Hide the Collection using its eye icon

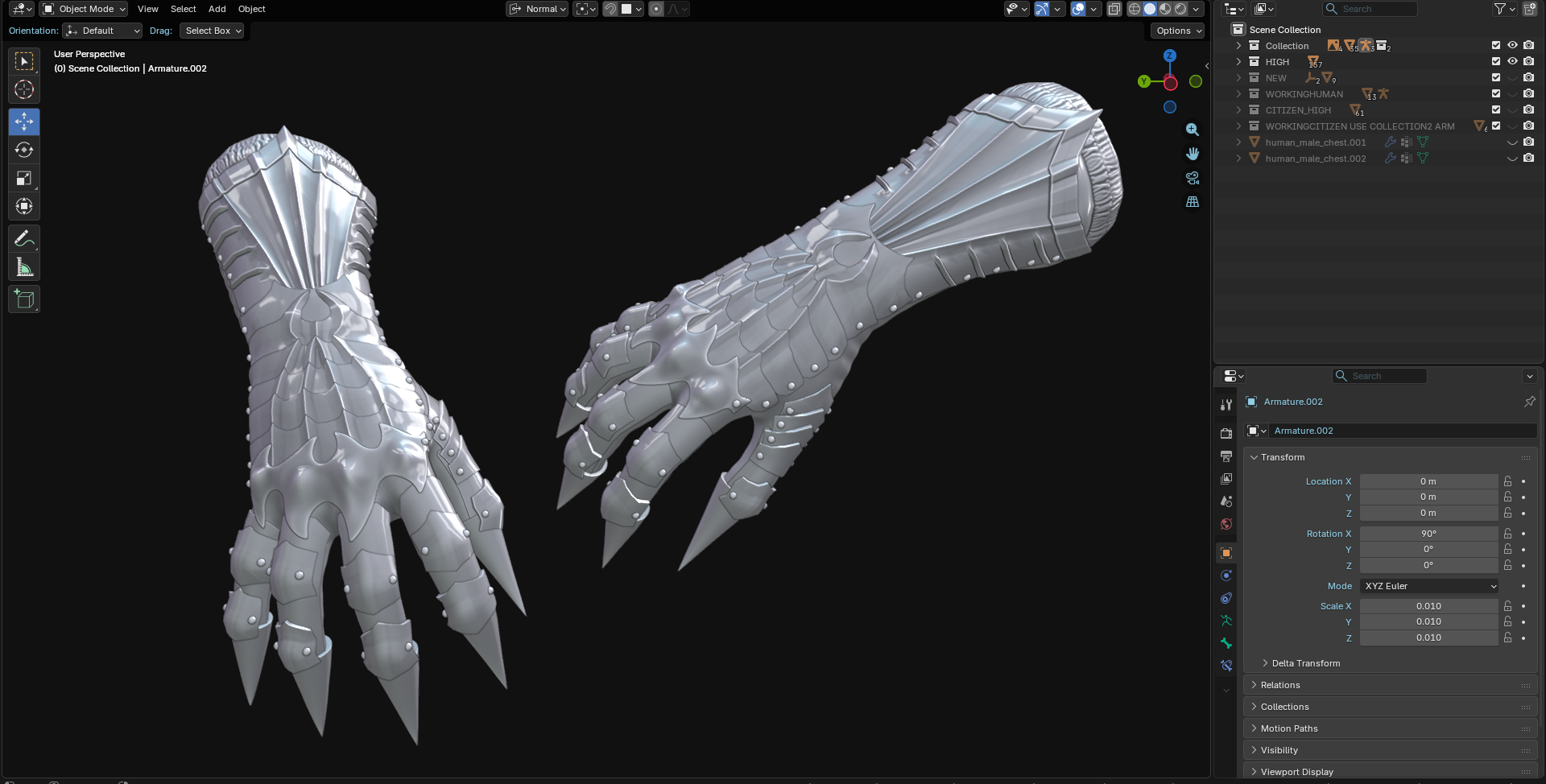[1512, 46]
